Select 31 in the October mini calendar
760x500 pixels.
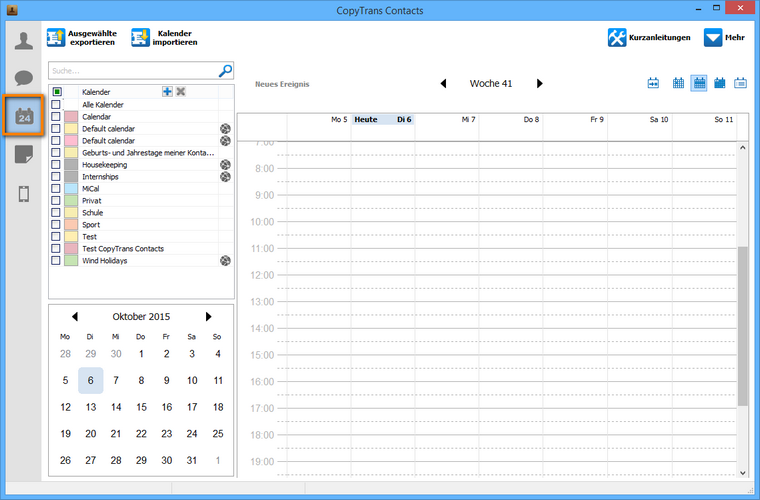(192, 460)
